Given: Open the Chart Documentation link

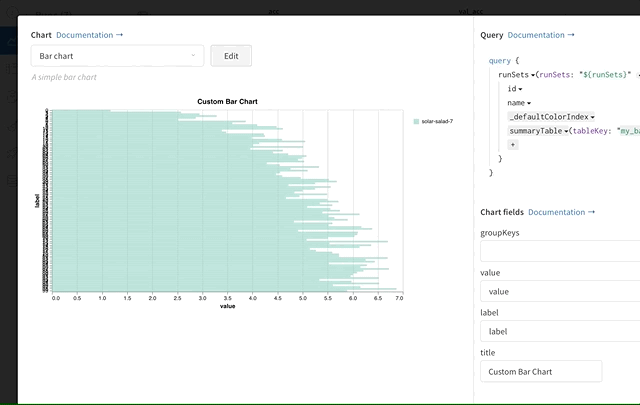Looking at the screenshot, I should tap(90, 35).
